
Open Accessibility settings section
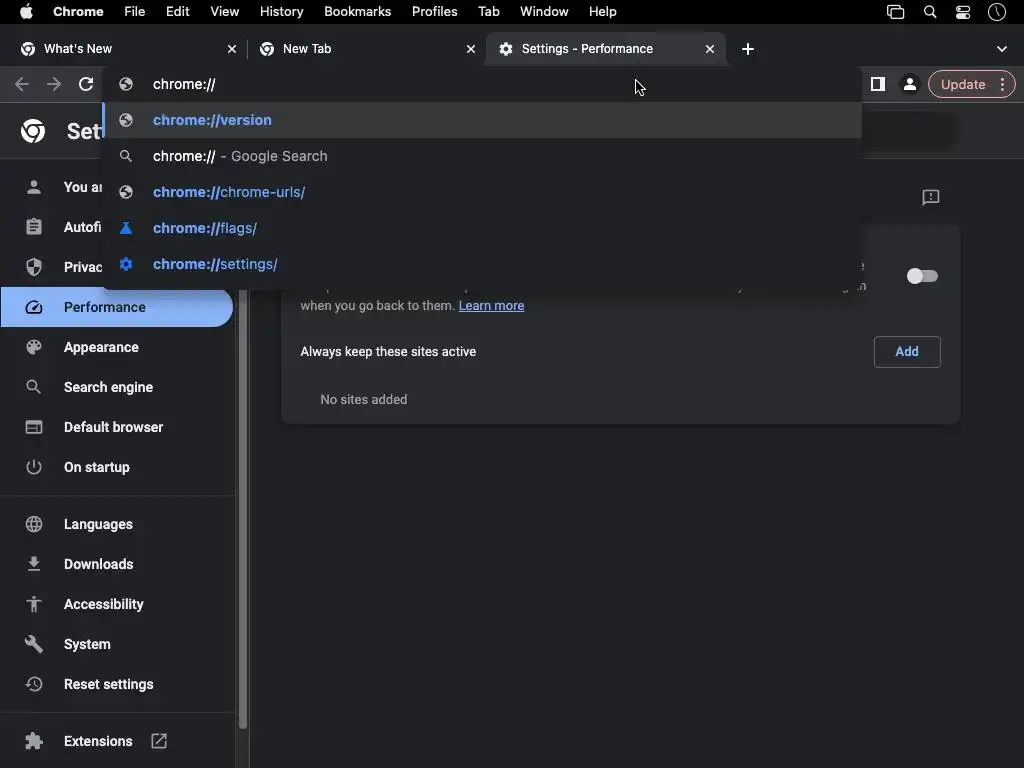(116, 604)
